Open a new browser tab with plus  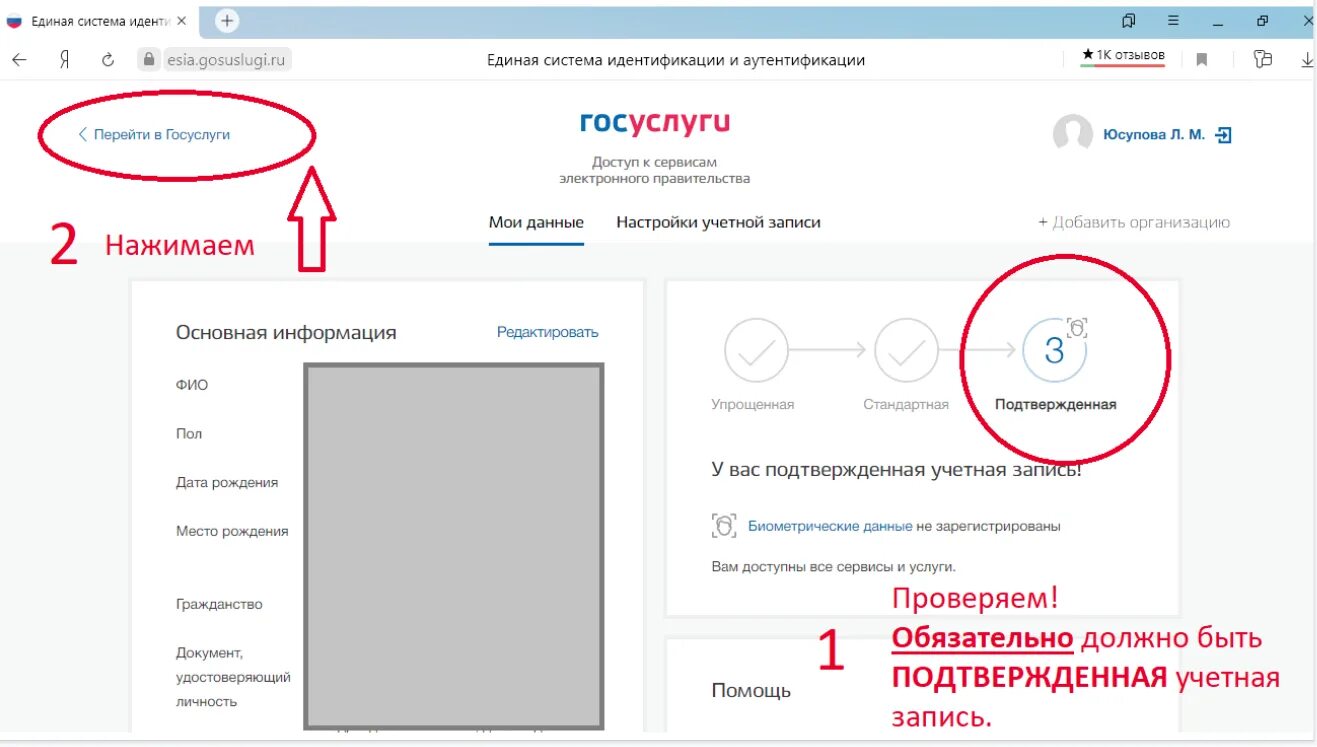pos(227,20)
